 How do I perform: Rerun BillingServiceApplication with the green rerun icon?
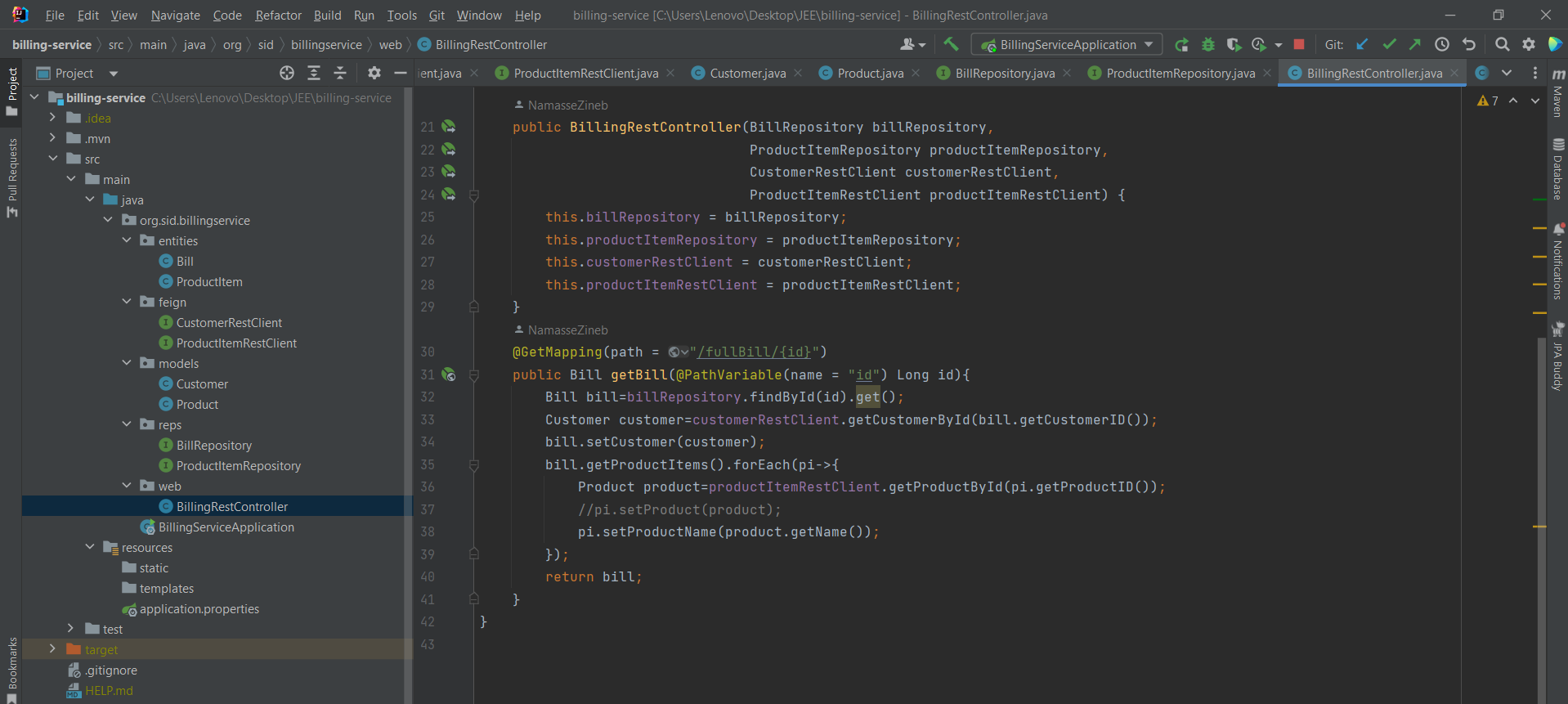click(1182, 45)
